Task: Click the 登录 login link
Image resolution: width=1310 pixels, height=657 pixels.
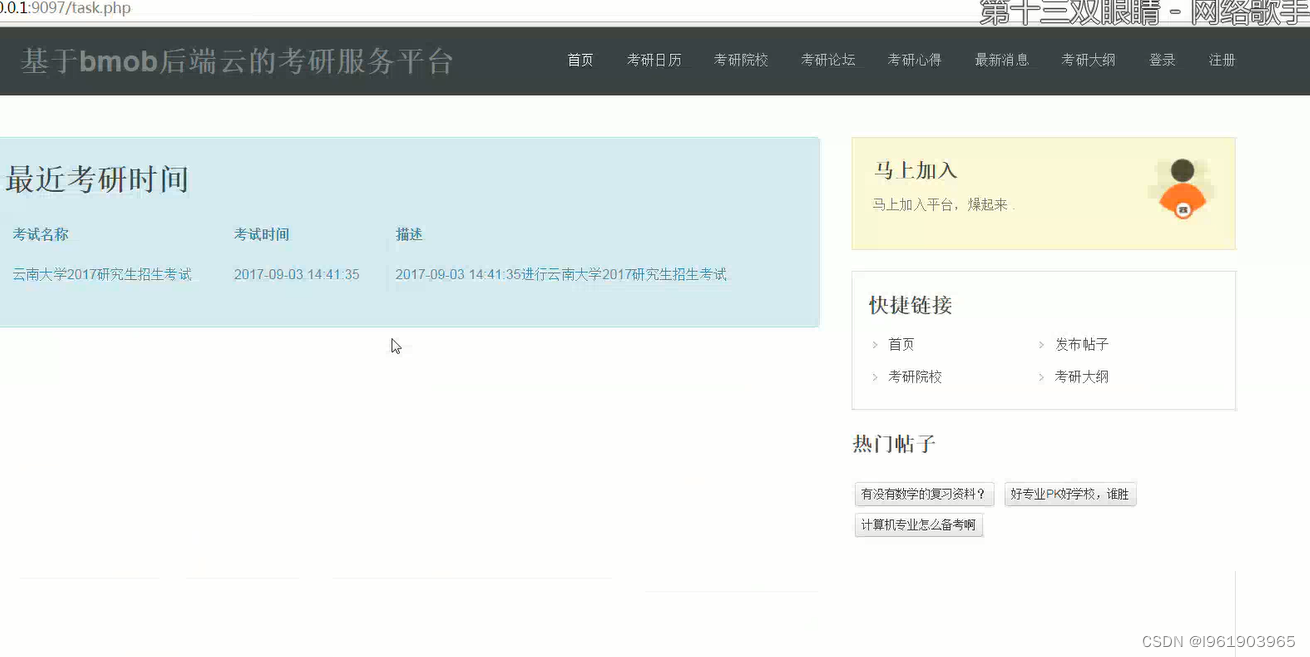Action: coord(1162,60)
